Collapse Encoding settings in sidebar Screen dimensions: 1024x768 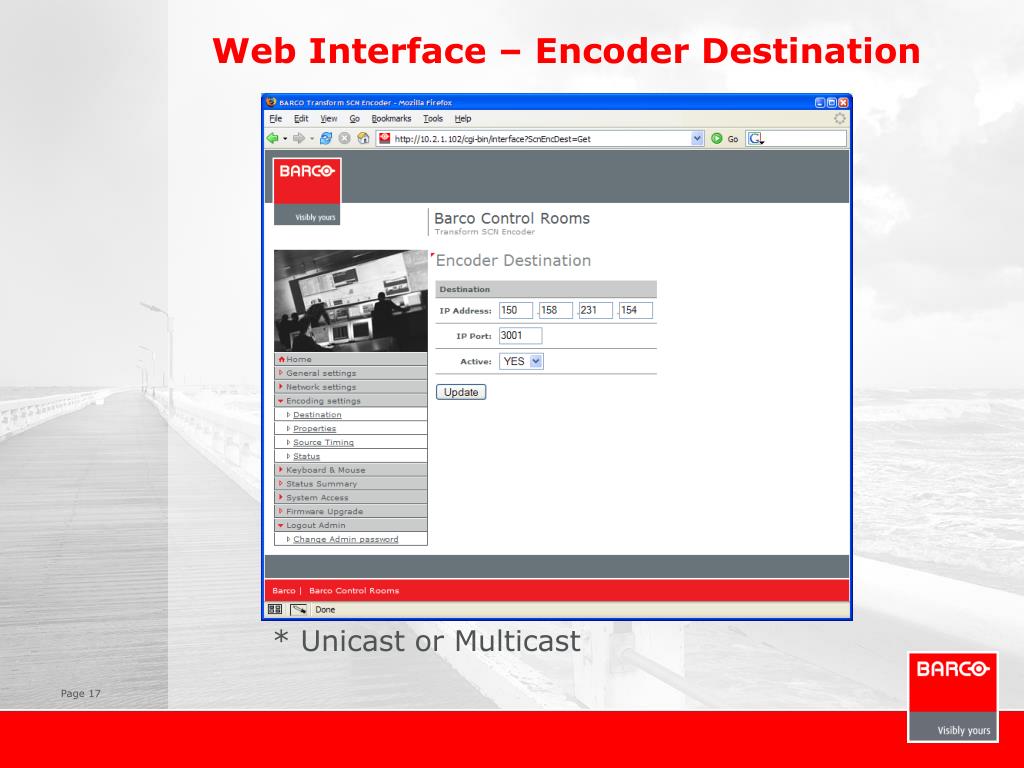tap(351, 400)
